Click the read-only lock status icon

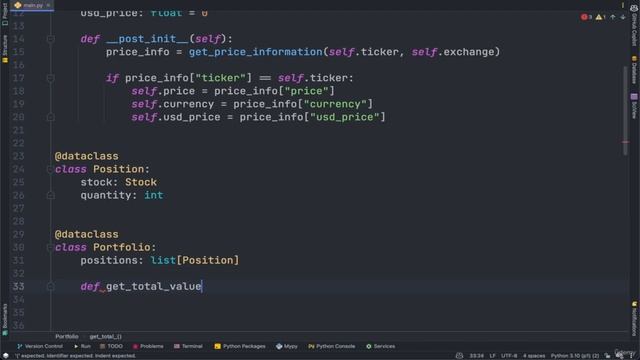click(608, 356)
